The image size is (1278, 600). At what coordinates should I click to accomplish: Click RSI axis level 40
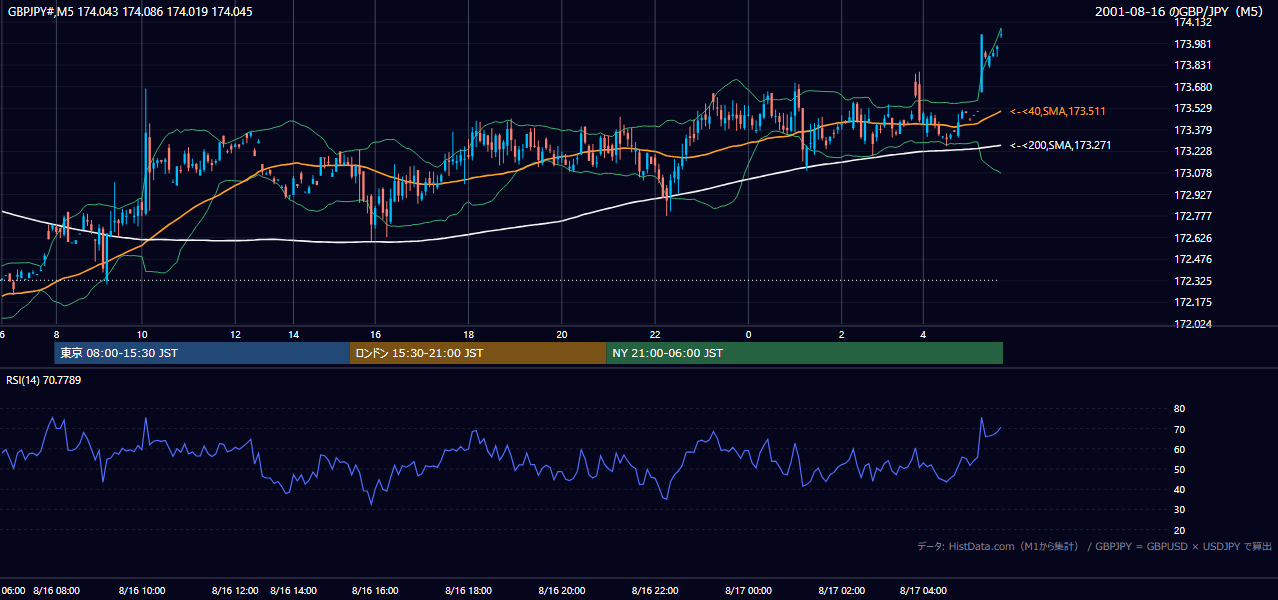coord(1179,489)
